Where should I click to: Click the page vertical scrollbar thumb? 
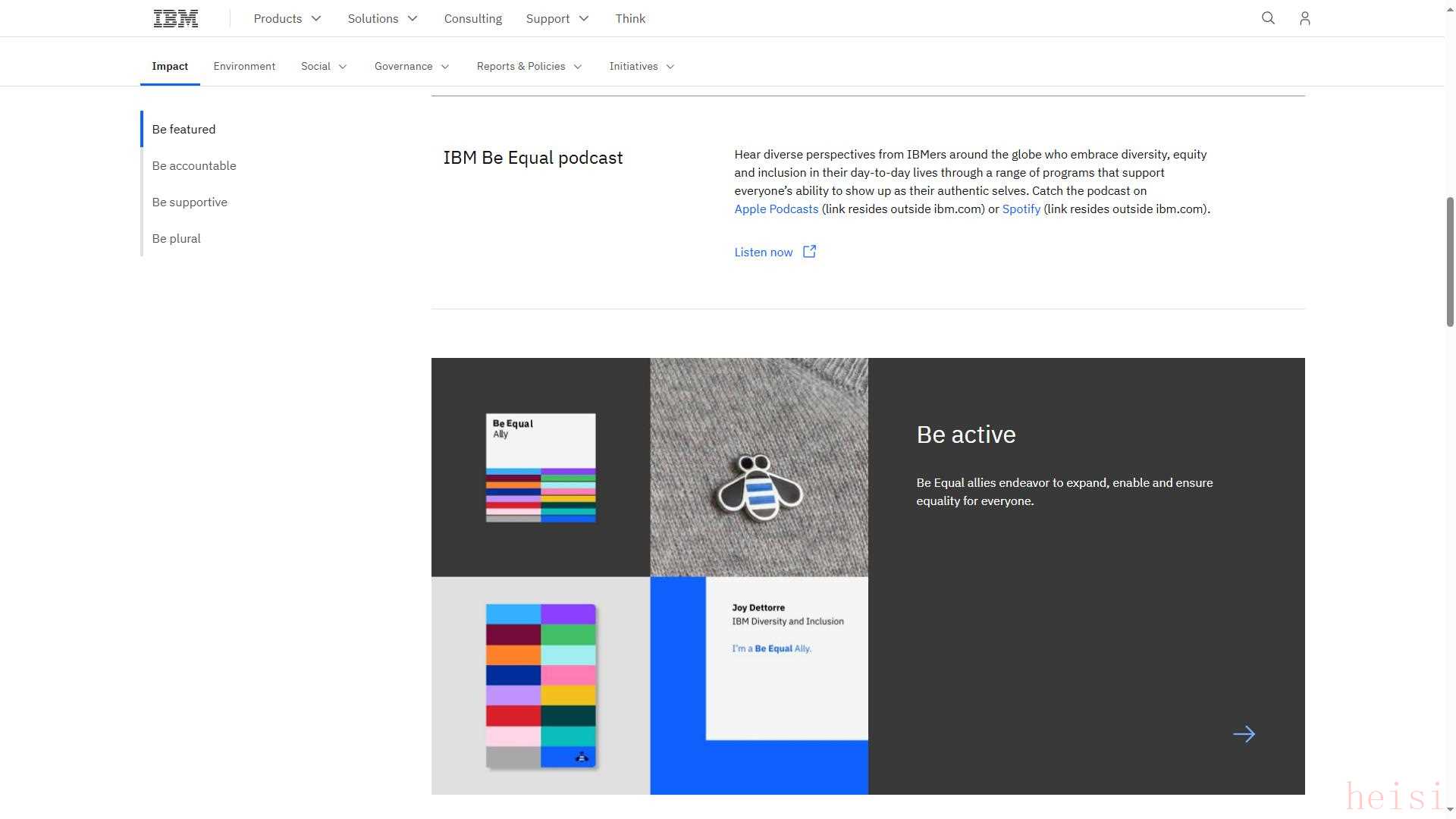coord(1450,262)
